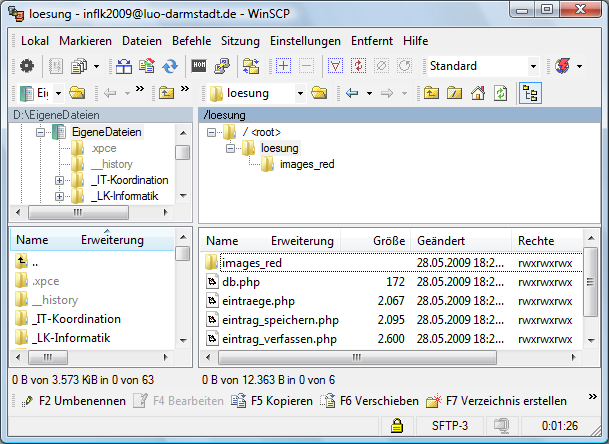
Task: Go to remote home directory icon
Action: click(478, 93)
